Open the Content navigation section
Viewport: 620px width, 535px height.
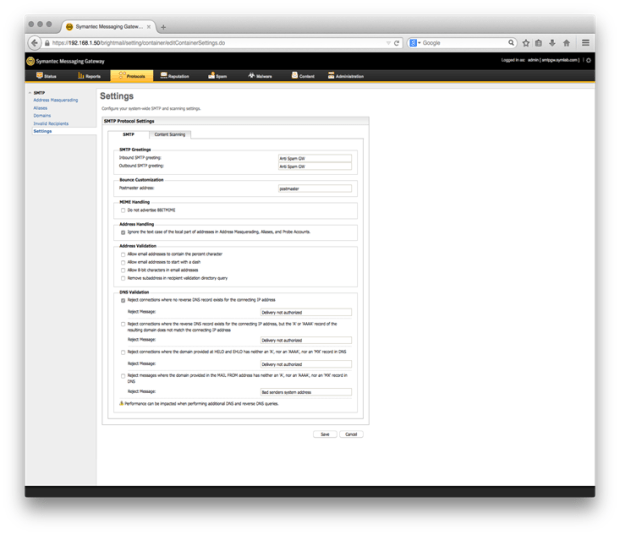[x=303, y=76]
